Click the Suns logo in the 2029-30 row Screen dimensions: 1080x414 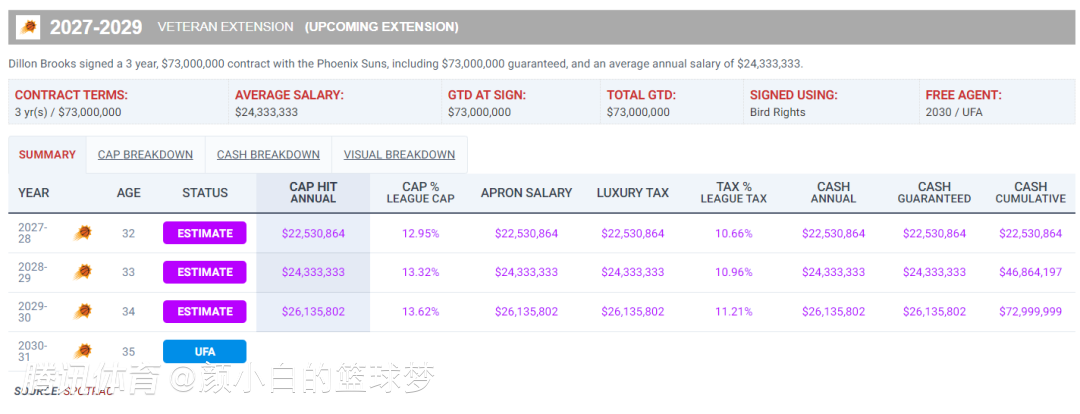pos(82,311)
